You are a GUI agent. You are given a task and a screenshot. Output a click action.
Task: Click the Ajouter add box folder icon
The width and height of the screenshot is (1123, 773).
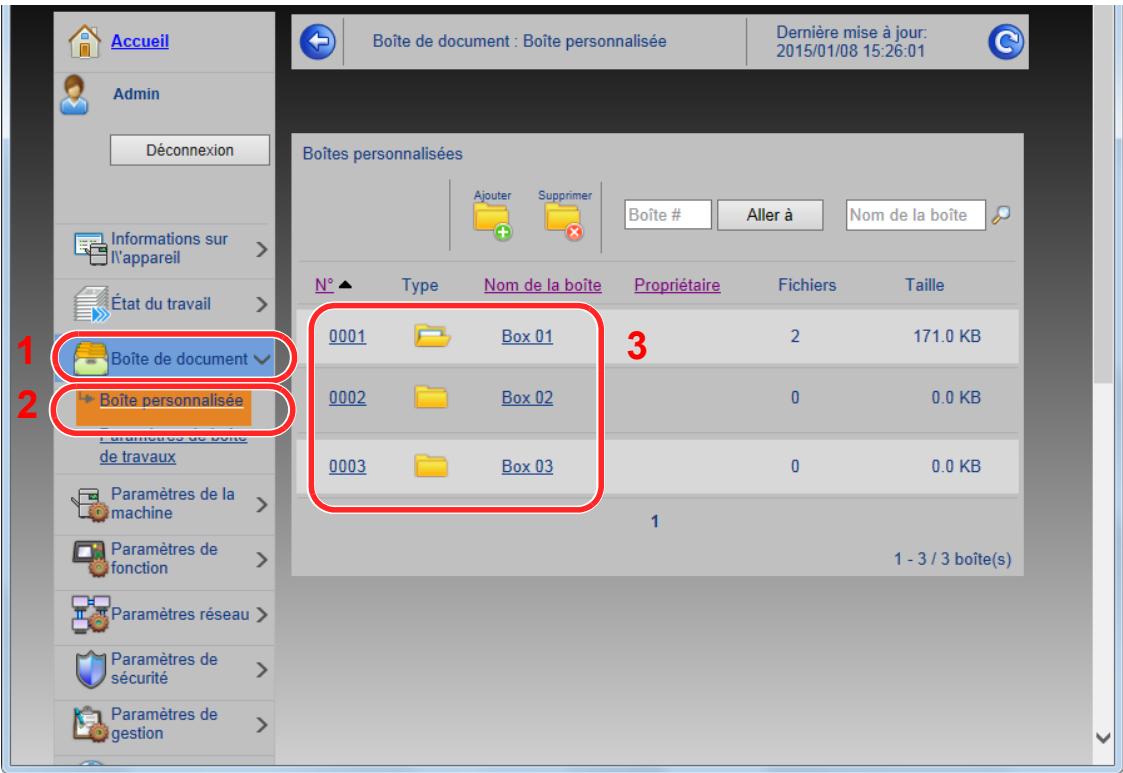pyautogui.click(x=491, y=220)
